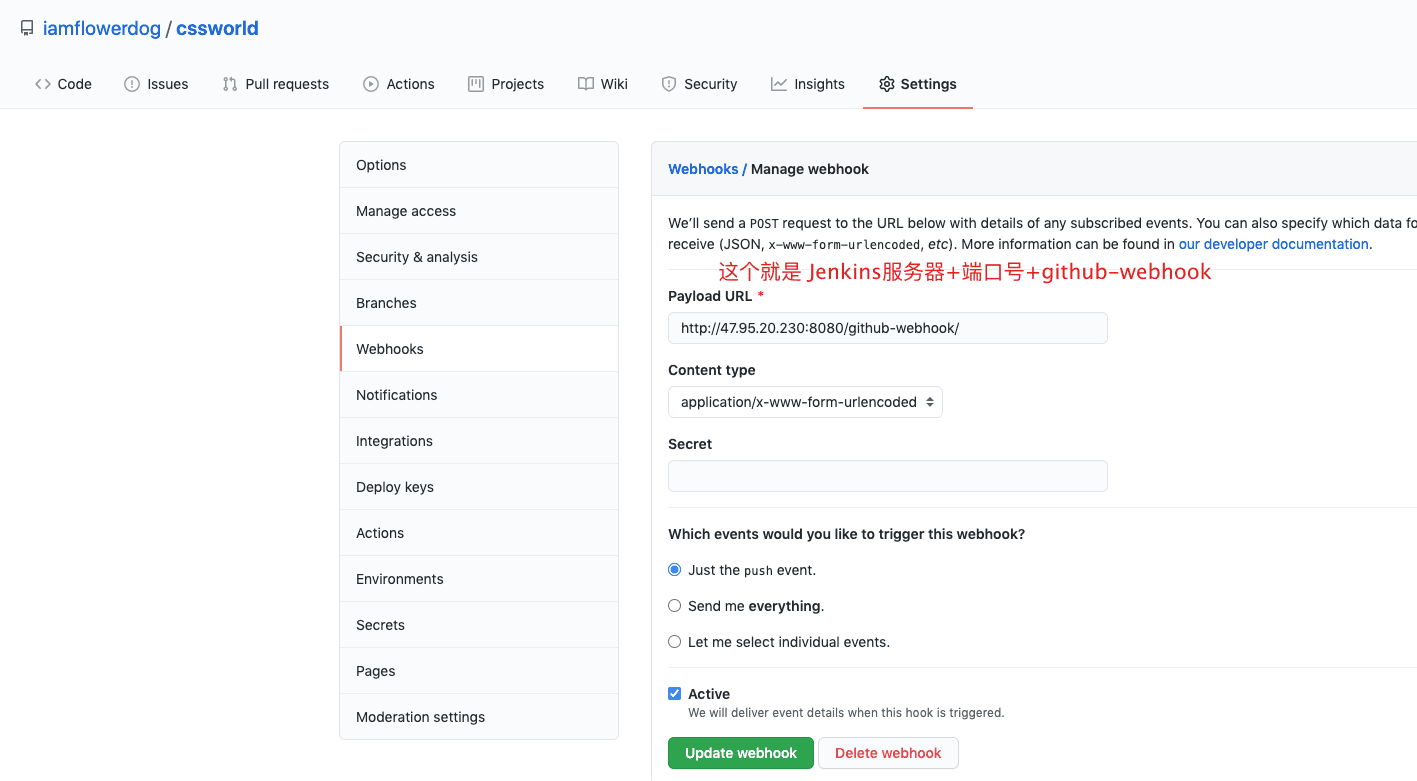Viewport: 1417px width, 781px height.
Task: Open Branches in the settings sidebar
Action: point(479,303)
